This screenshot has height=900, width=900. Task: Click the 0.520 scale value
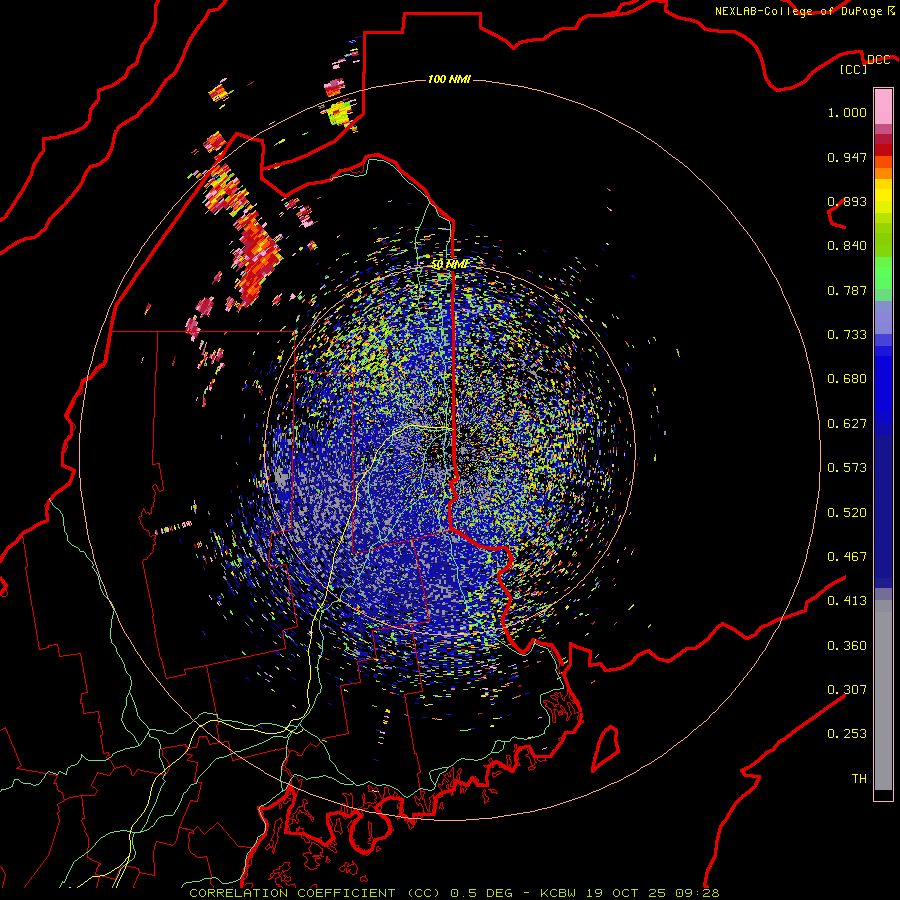(847, 513)
